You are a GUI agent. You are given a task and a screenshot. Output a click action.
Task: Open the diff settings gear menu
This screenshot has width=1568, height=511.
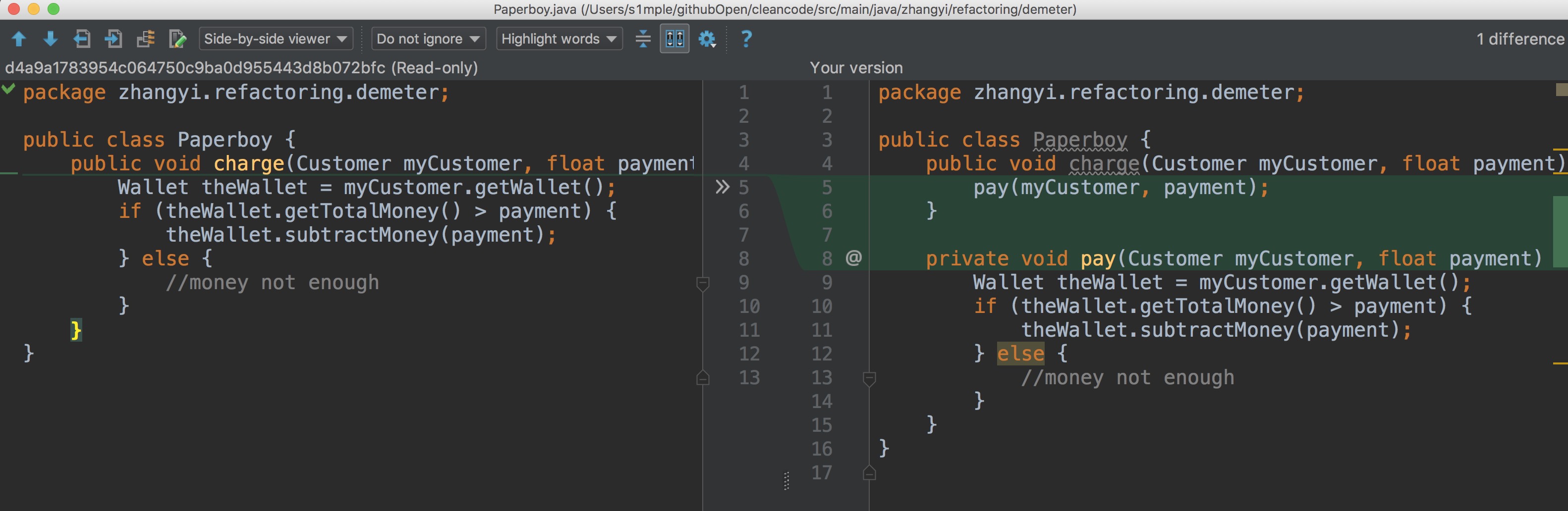(x=707, y=39)
